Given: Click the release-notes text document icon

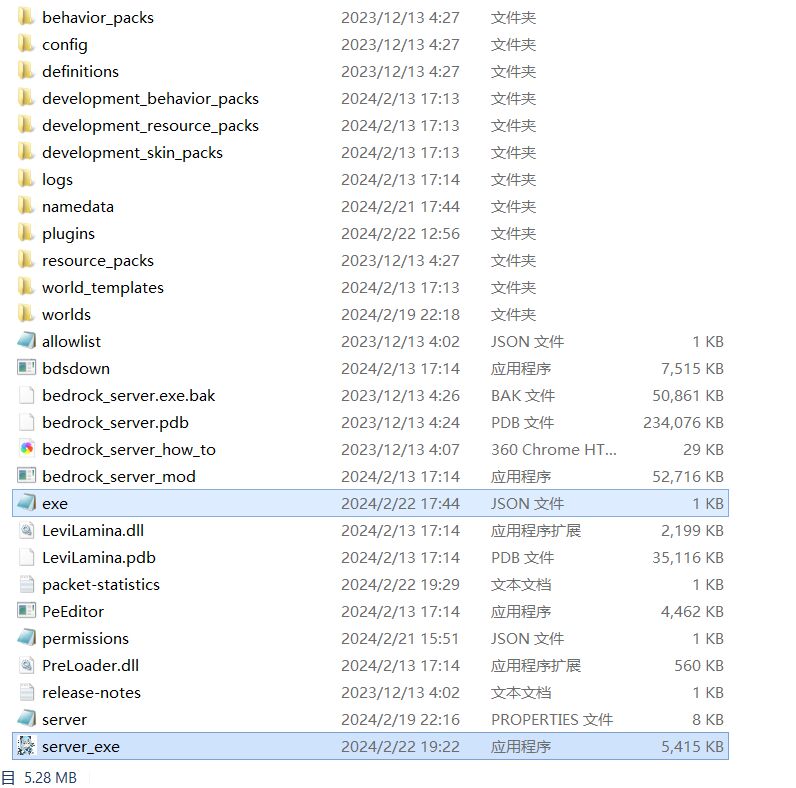Looking at the screenshot, I should pos(26,692).
